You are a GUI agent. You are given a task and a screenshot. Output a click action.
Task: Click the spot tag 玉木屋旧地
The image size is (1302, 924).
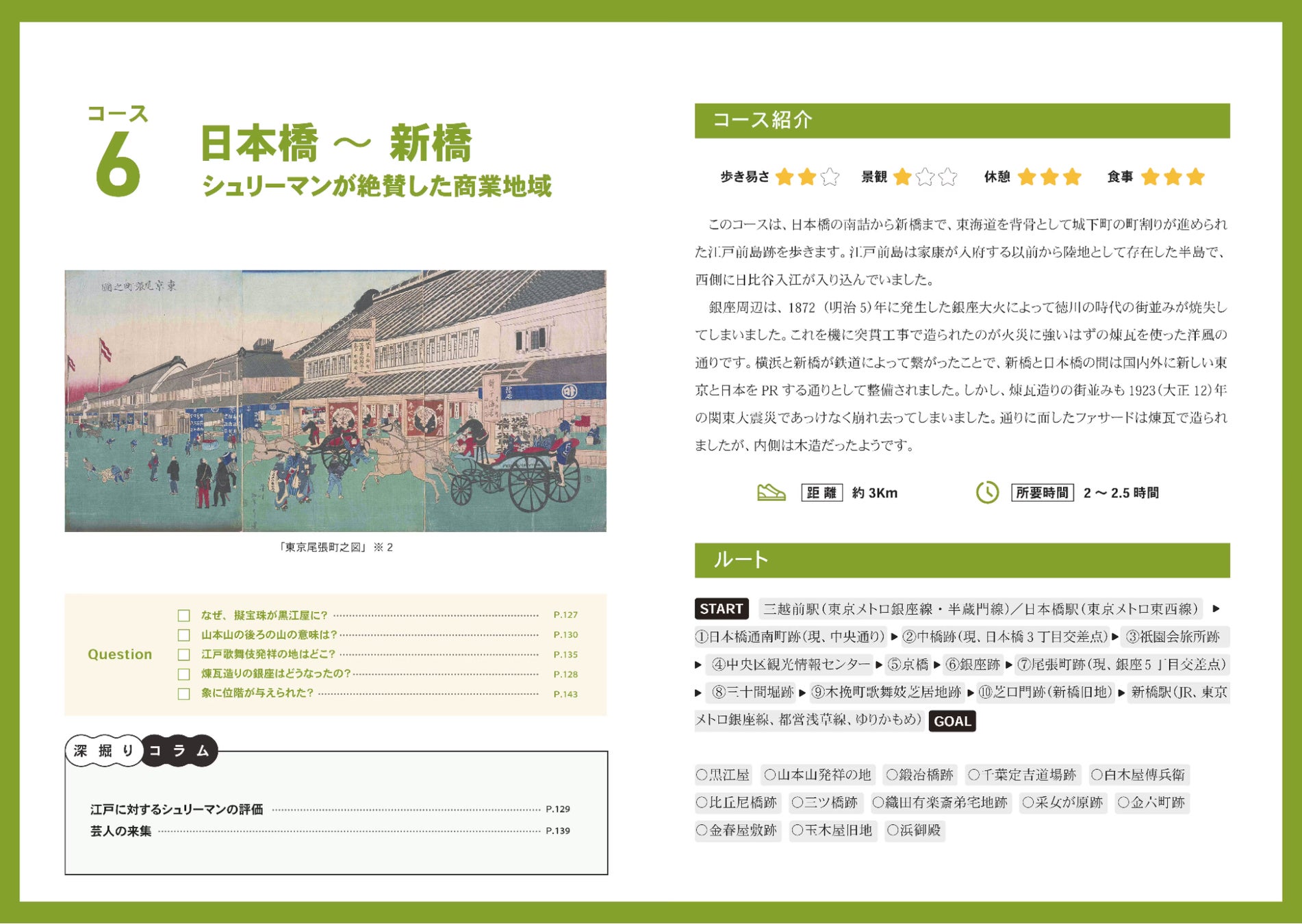coord(832,831)
